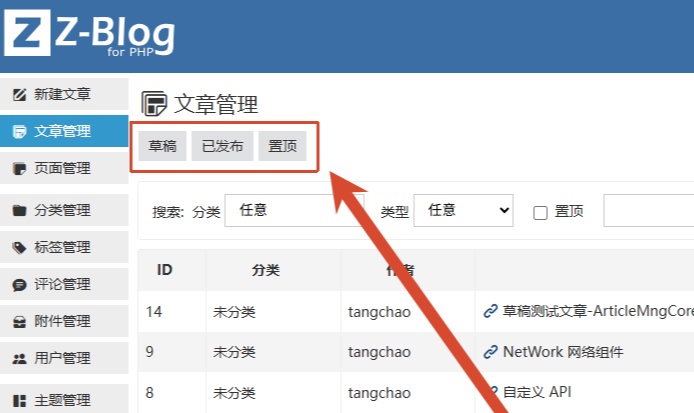
Task: Click the 附件管理 inbox icon
Action: pyautogui.click(x=19, y=322)
